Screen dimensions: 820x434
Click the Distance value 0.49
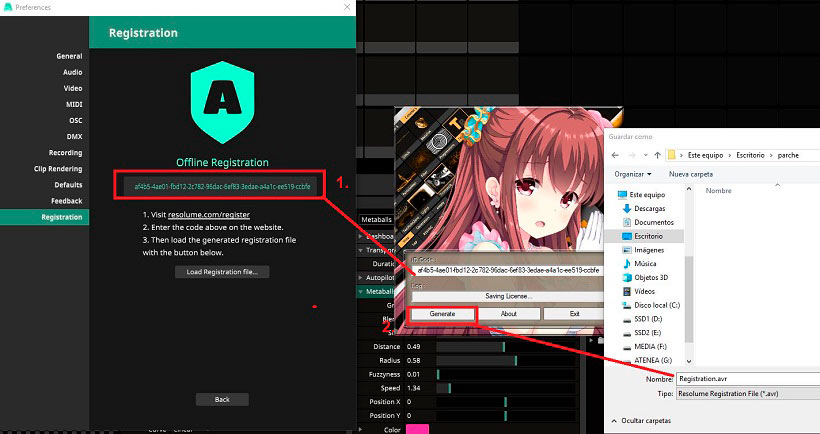[414, 347]
